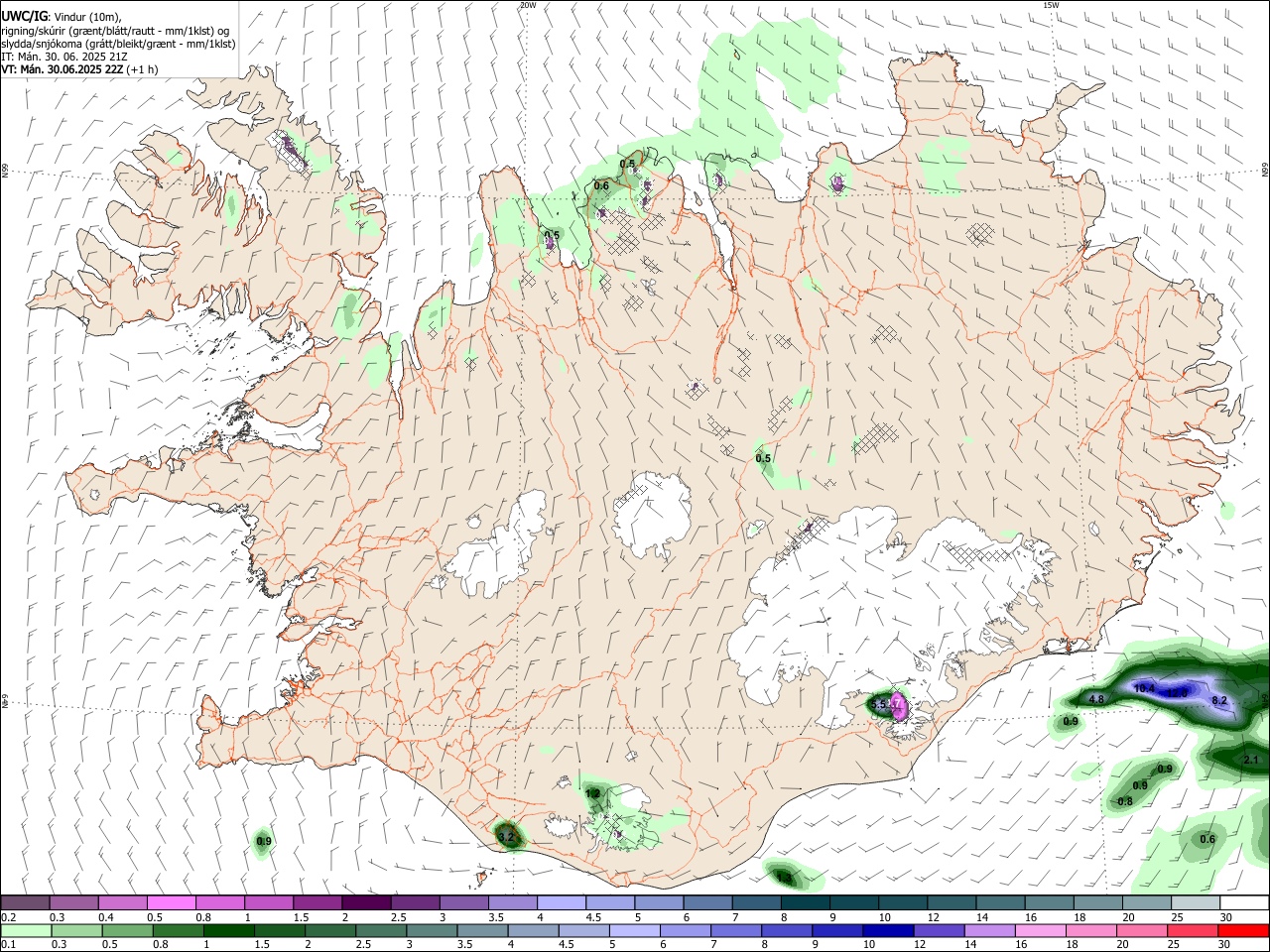
Task: Pick the dark teal 9 swatch in snow scale
Action: click(852, 903)
